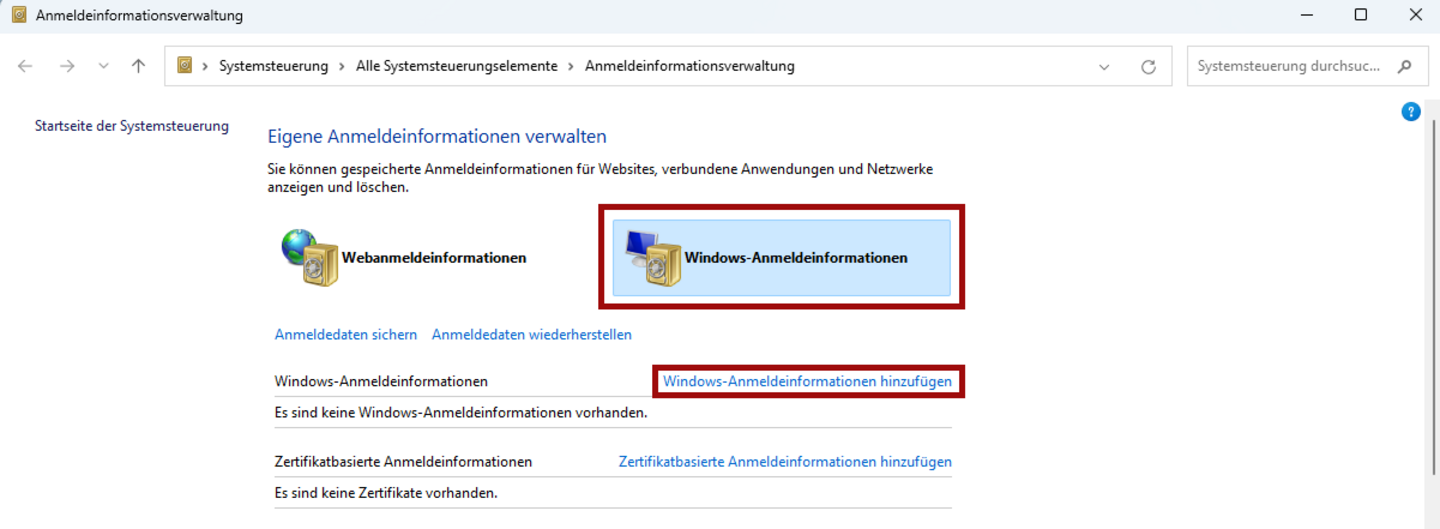Click computer vault icon of Windows-Anmeldeinformationen
1440x529 pixels.
tap(652, 257)
